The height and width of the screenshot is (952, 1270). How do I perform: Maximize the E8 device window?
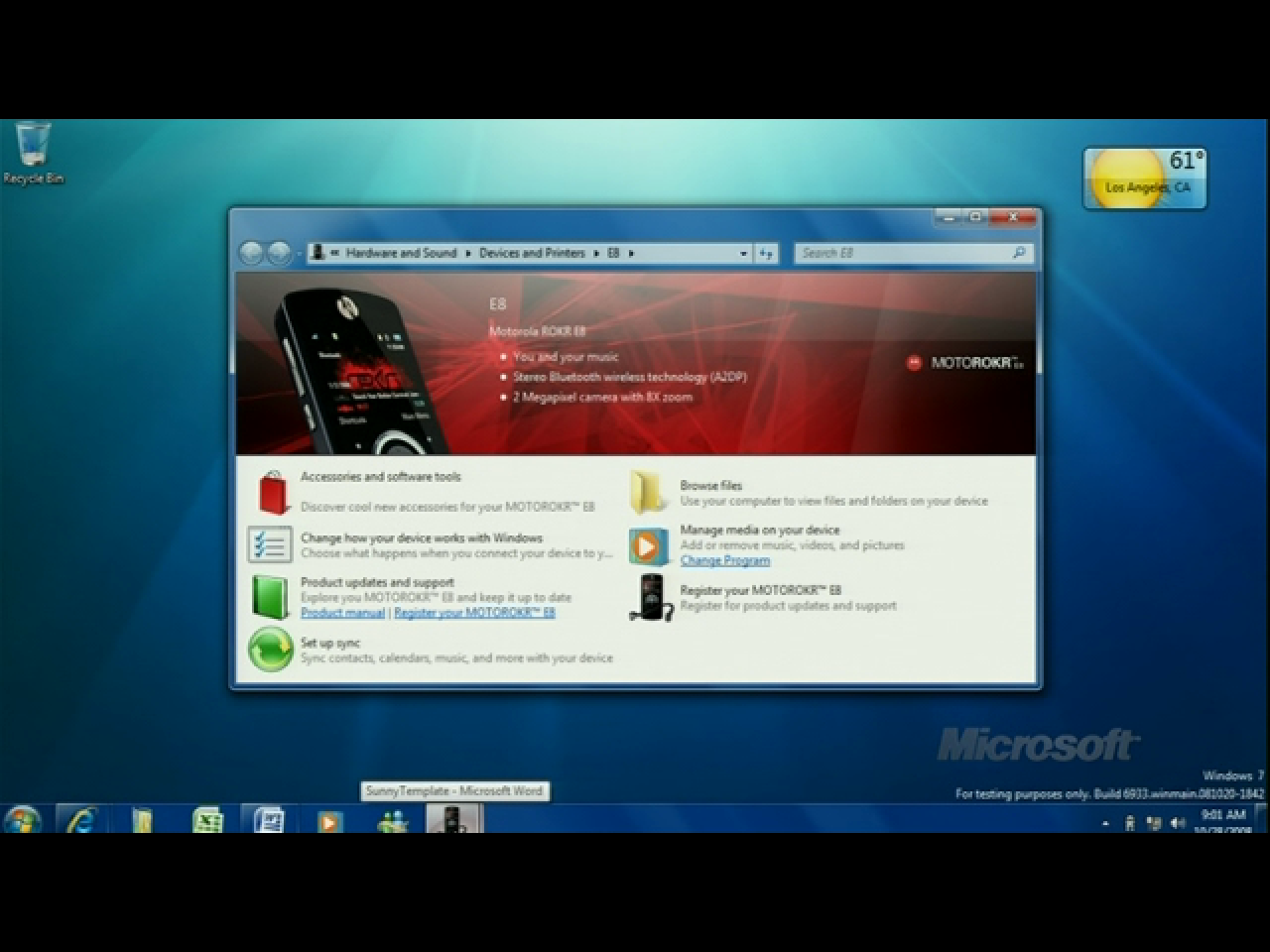(974, 216)
